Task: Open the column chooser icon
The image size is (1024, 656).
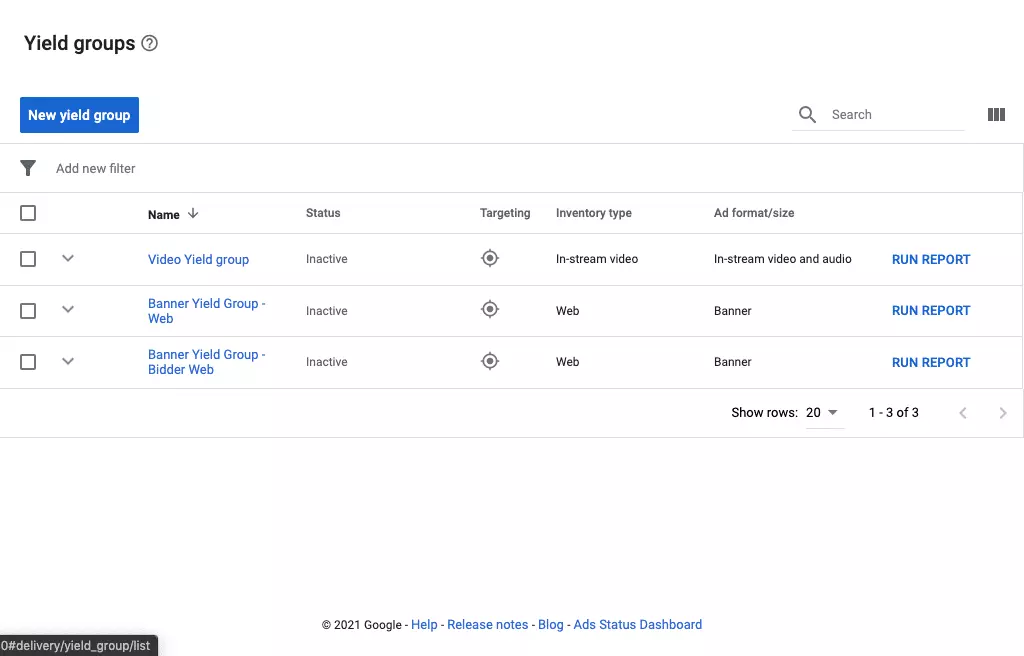Action: pos(996,114)
